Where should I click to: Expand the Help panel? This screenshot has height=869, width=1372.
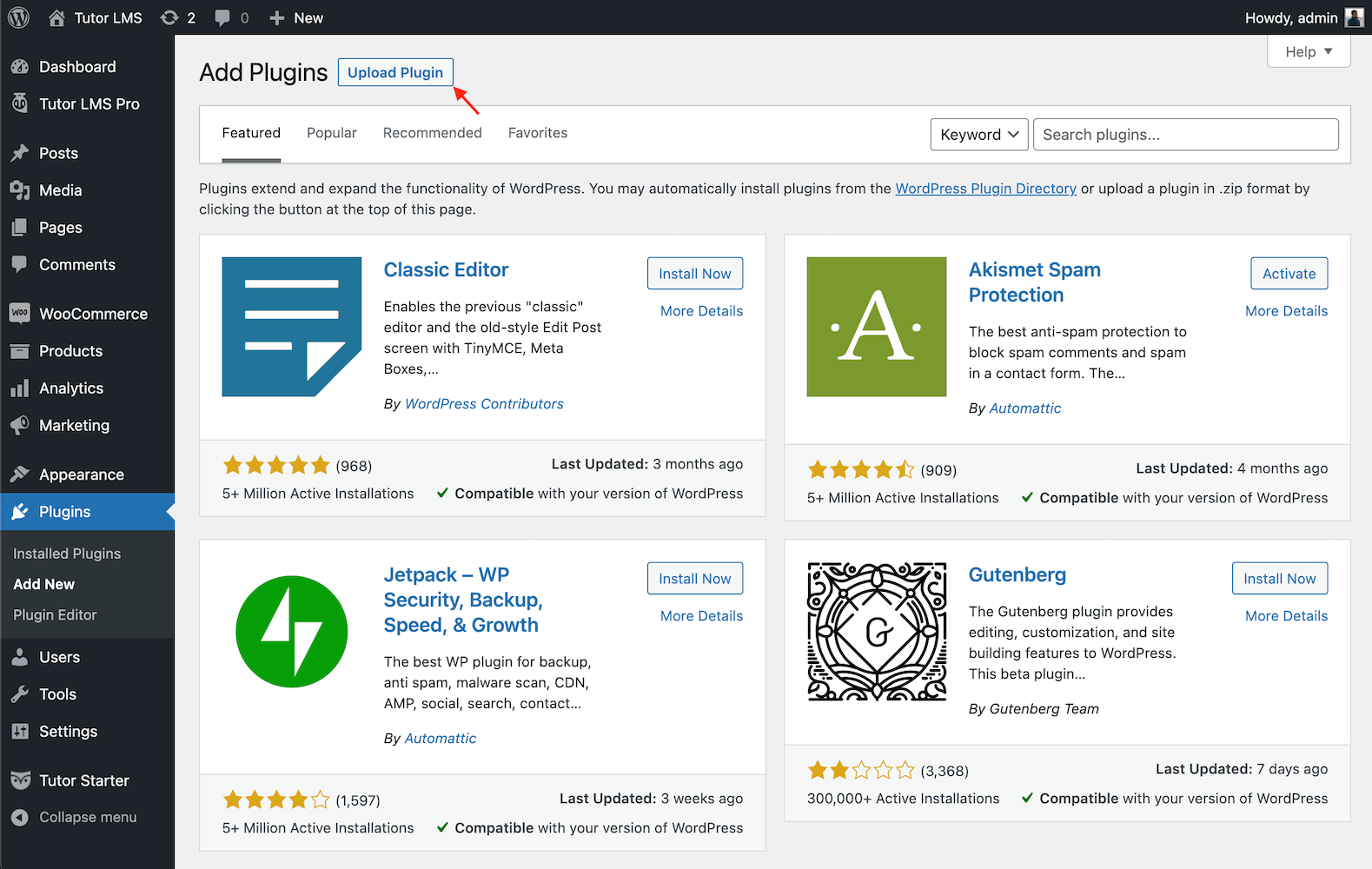coord(1309,51)
